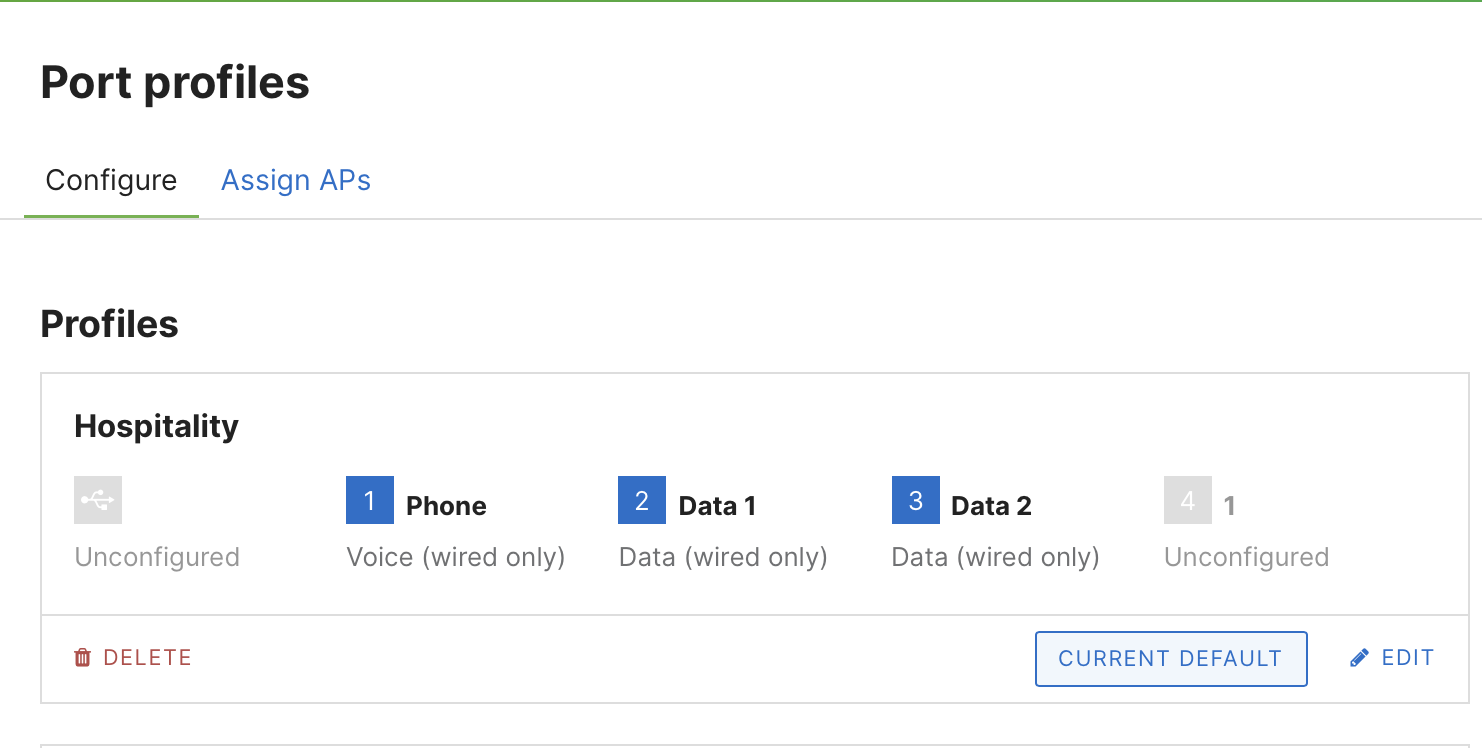1482x748 pixels.
Task: Click the Unconfigured label below USB icon
Action: click(157, 557)
